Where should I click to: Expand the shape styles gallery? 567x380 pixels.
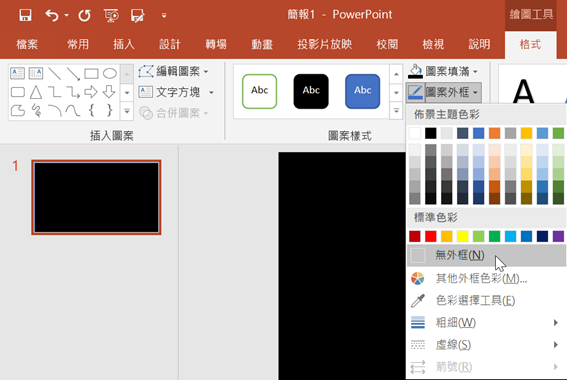point(396,111)
